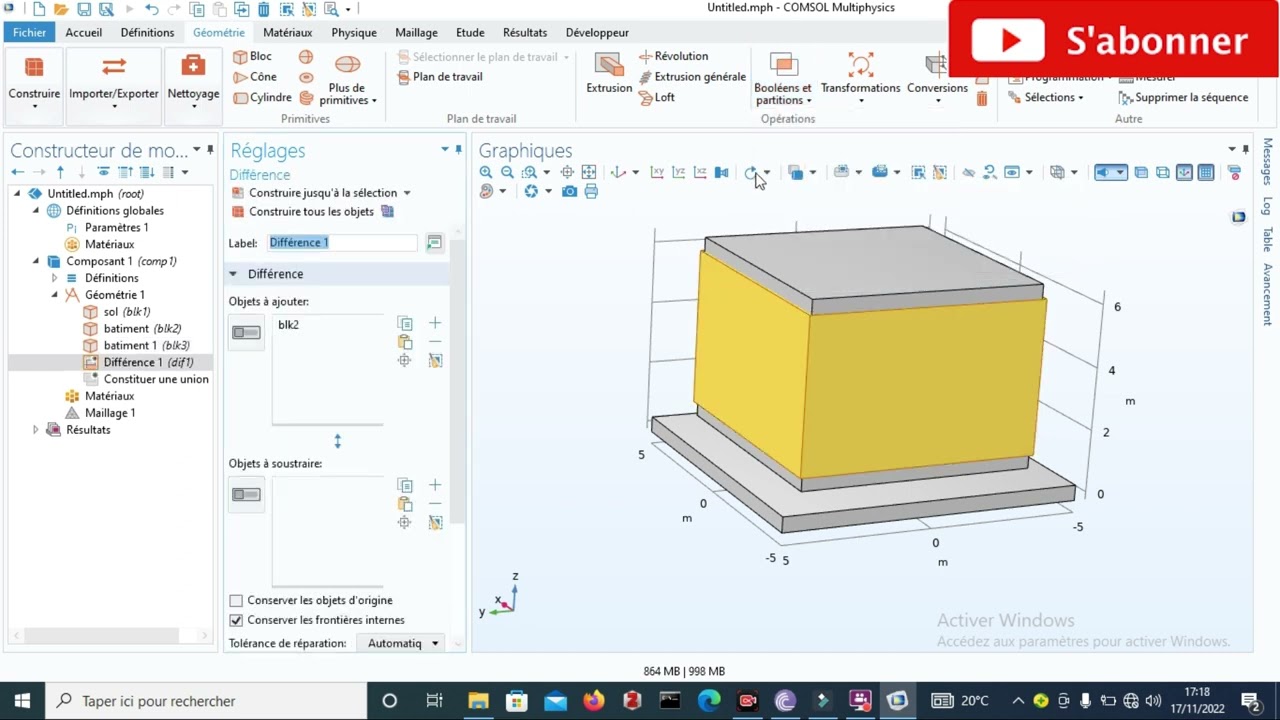Collapse the Définitions globales node
The width and height of the screenshot is (1280, 720).
(36, 211)
